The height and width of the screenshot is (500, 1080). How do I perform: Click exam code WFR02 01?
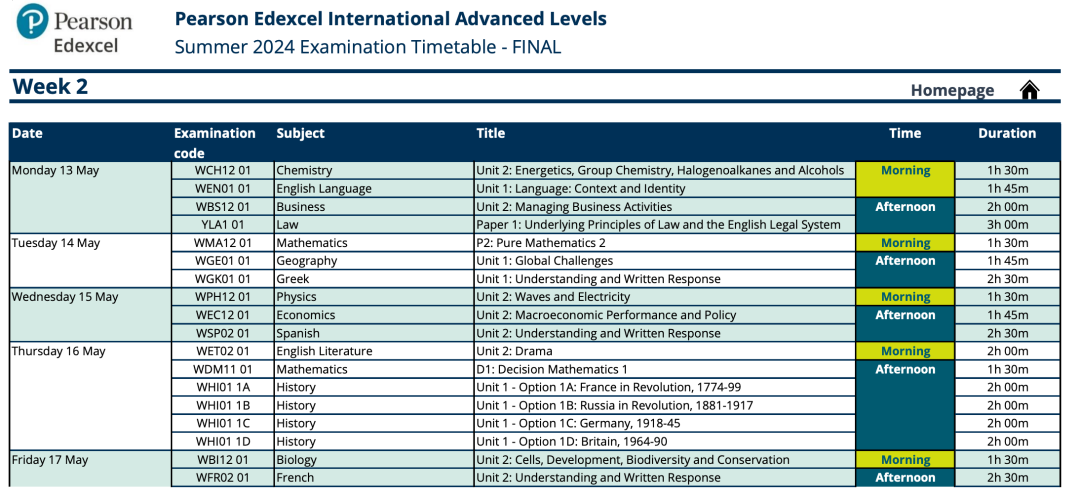tap(222, 477)
